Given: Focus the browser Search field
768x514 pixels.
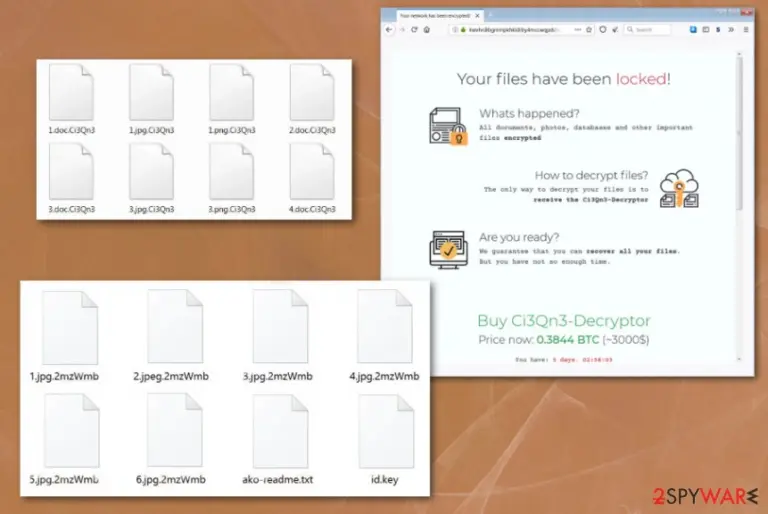Looking at the screenshot, I should pyautogui.click(x=648, y=30).
